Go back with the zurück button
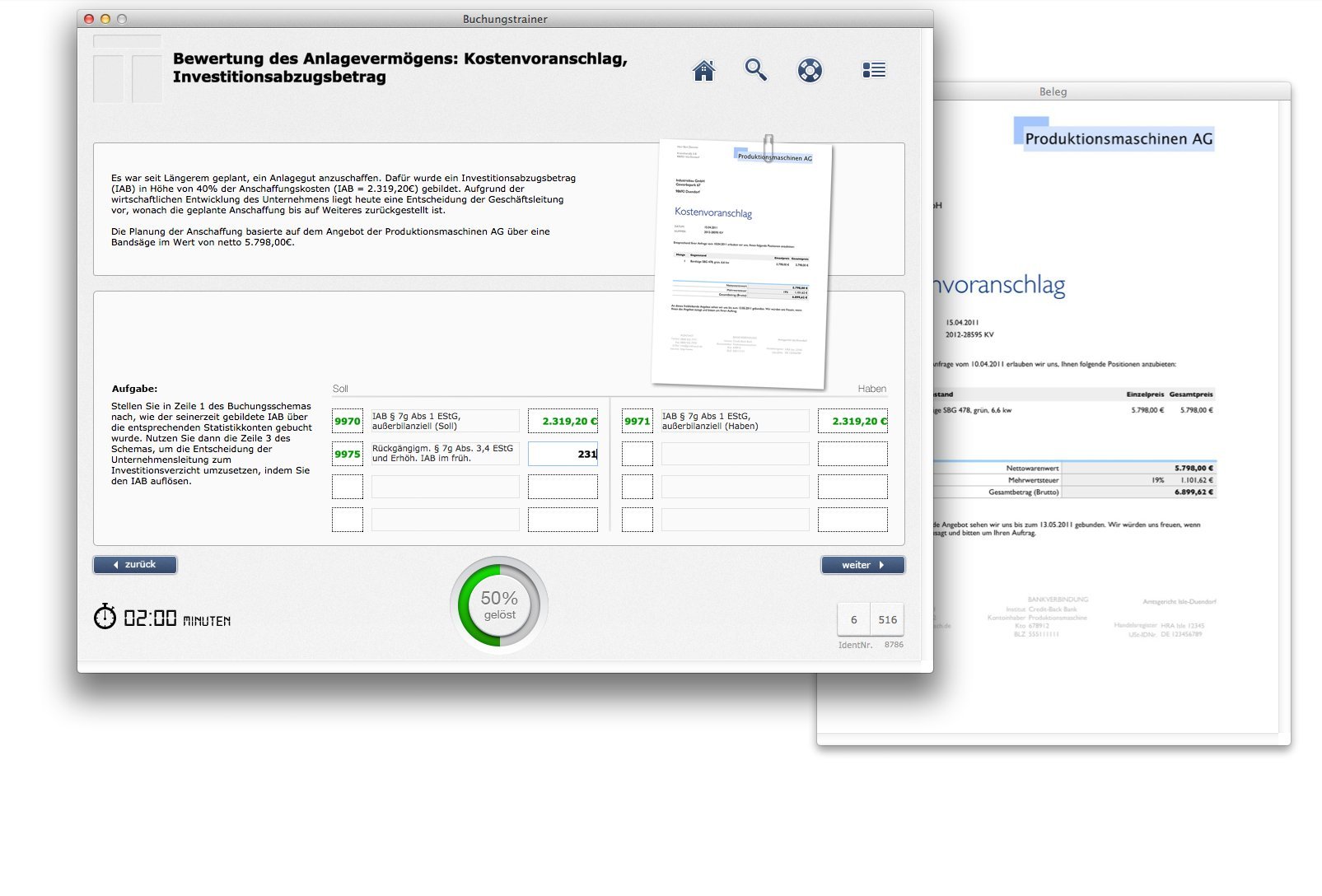The height and width of the screenshot is (896, 1322). [x=135, y=564]
